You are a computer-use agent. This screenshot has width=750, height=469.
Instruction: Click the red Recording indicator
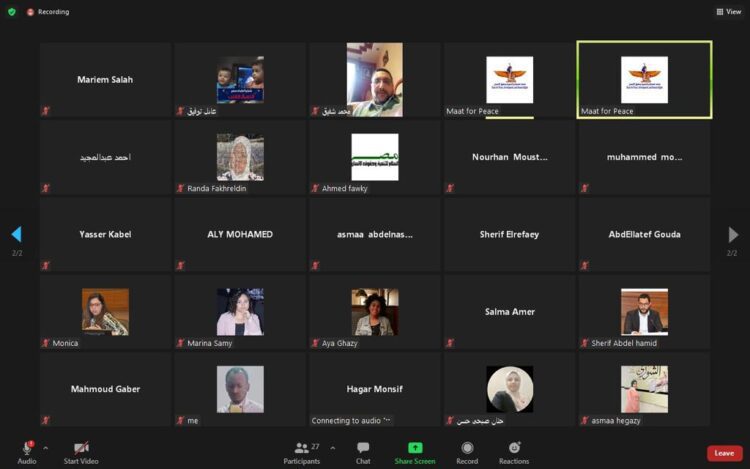coord(48,12)
